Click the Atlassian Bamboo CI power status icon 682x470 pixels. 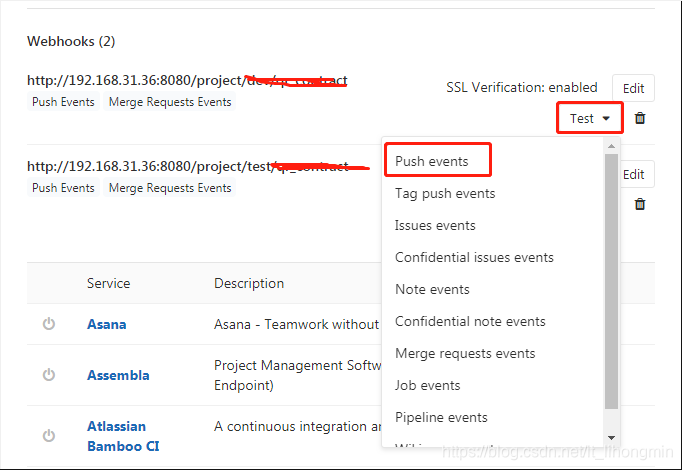point(49,436)
